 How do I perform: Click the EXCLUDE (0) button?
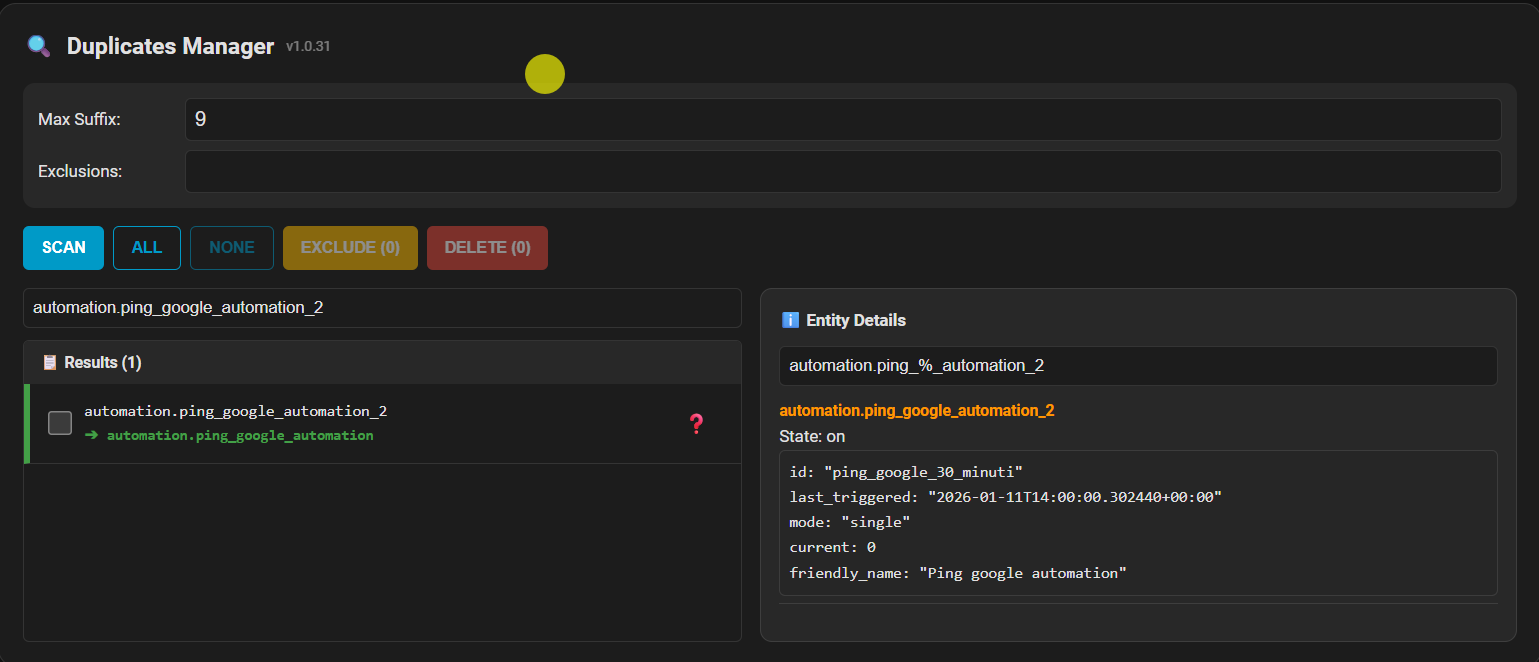click(x=350, y=248)
